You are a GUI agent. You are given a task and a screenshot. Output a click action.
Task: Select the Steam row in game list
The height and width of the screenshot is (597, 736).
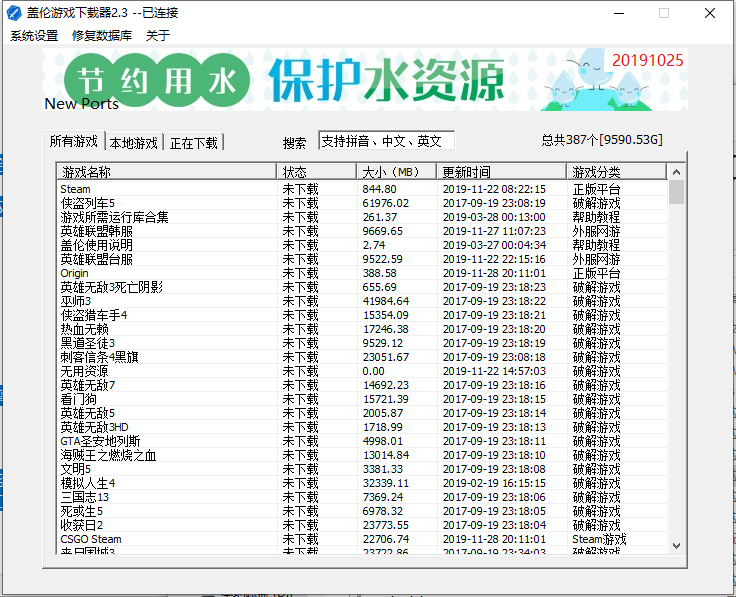[x=361, y=189]
